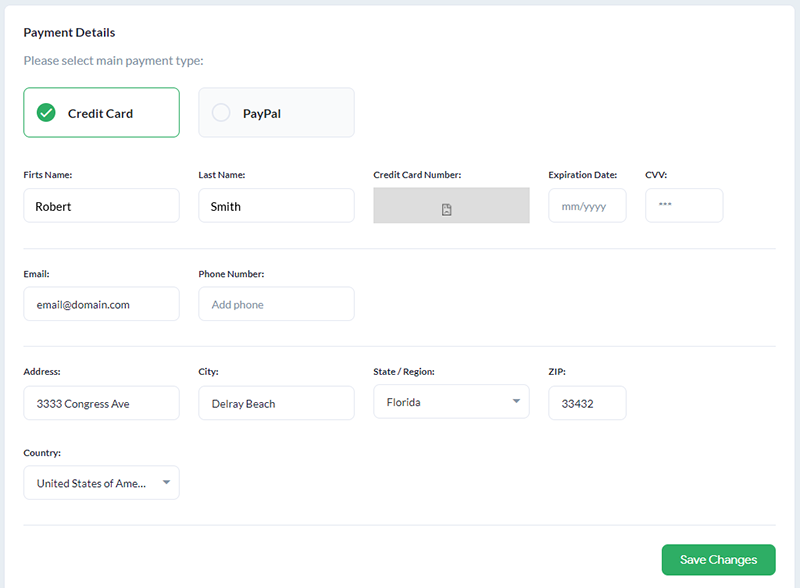The height and width of the screenshot is (588, 800).
Task: Click the green checkmark icon on Credit Card
Action: pos(46,112)
